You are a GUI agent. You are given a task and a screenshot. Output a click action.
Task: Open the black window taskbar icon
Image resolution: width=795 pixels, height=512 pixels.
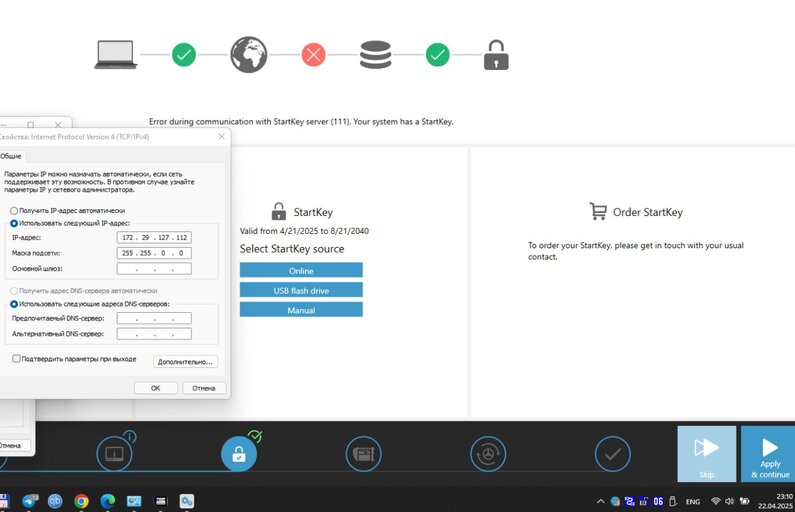(x=160, y=501)
